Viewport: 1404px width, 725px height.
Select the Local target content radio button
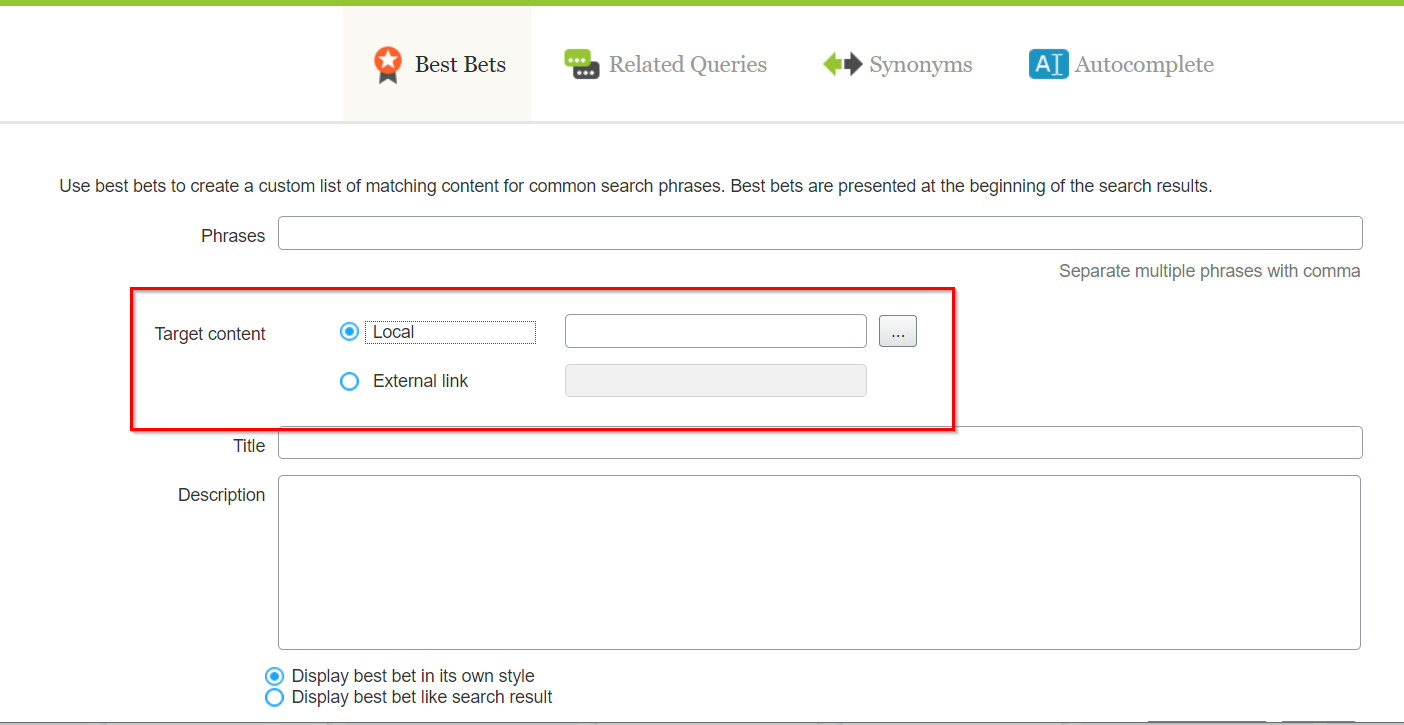349,332
